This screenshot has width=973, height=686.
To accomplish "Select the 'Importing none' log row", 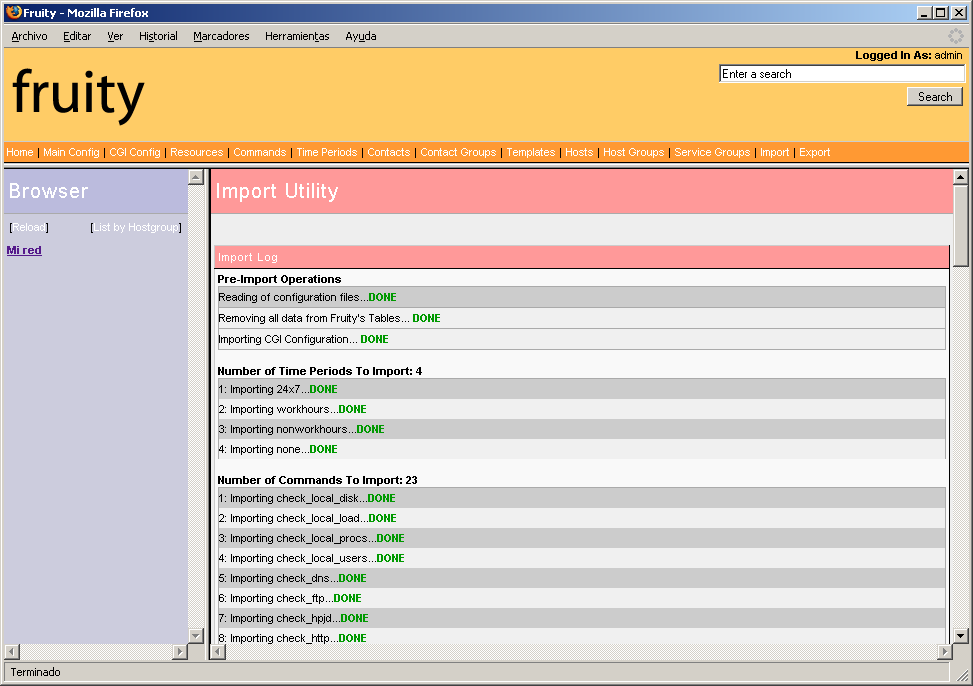I will click(581, 449).
